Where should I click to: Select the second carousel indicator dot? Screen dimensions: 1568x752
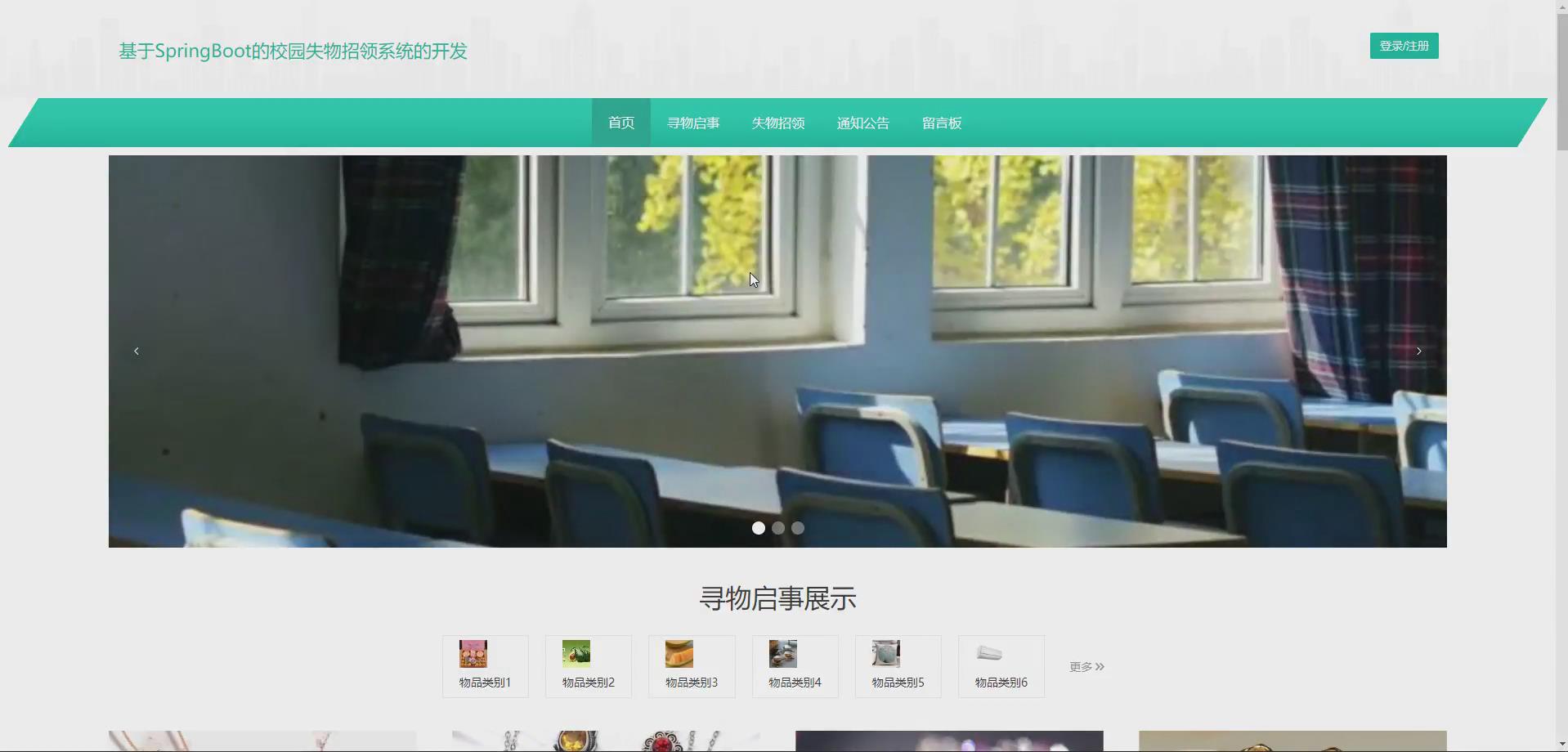(777, 527)
